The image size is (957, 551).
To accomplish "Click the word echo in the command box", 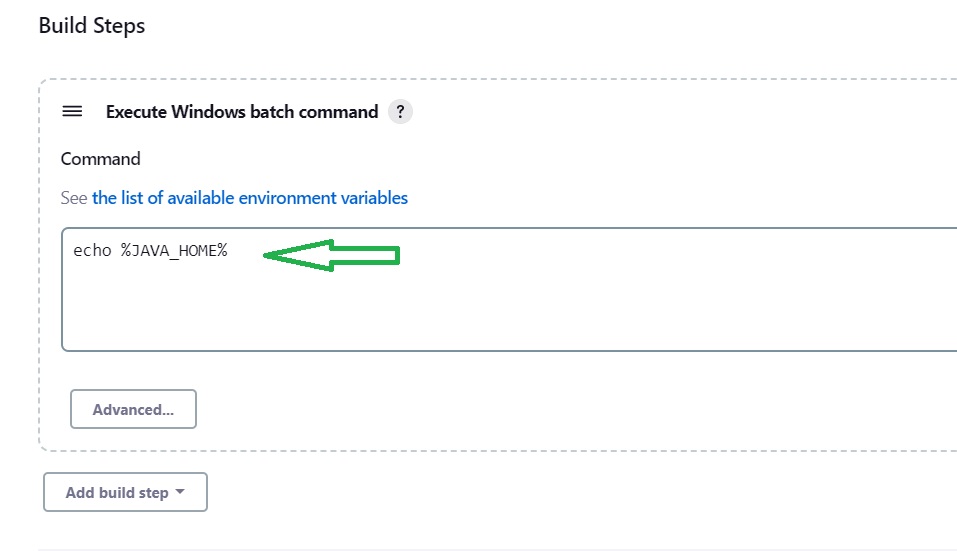I will 92,251.
